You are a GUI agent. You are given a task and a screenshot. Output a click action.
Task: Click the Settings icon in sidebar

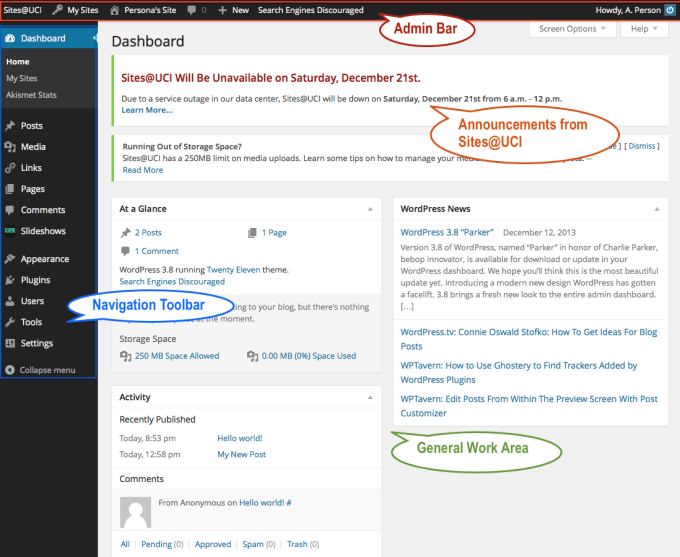point(10,343)
